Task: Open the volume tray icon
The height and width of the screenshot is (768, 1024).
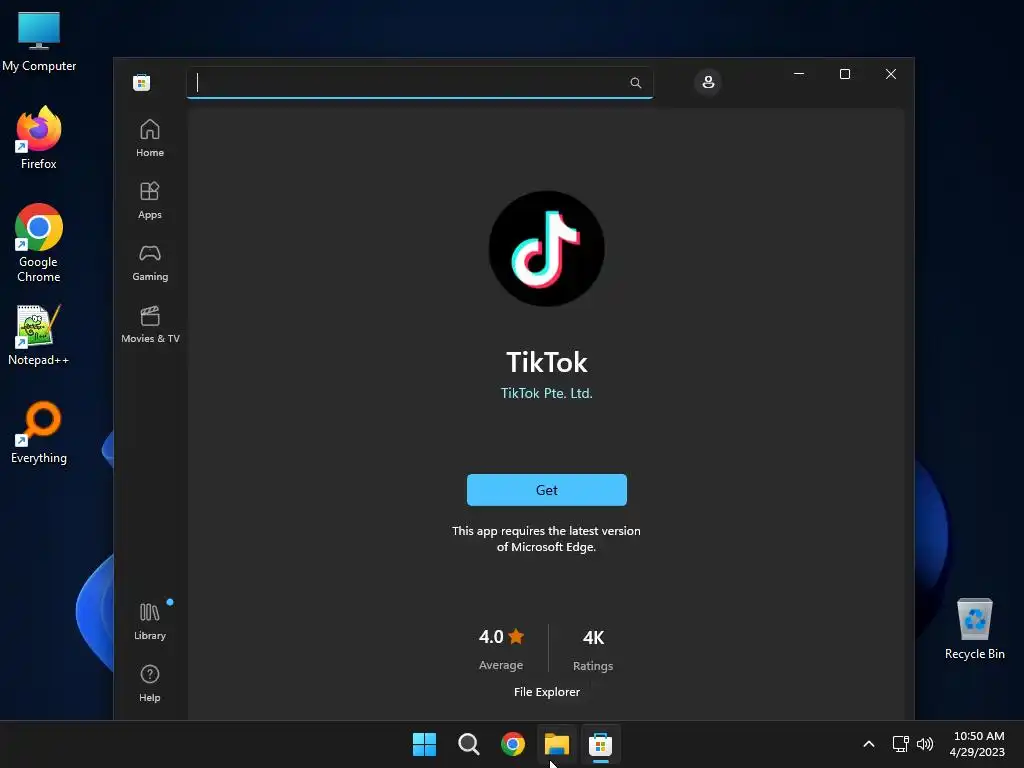Action: tap(925, 744)
